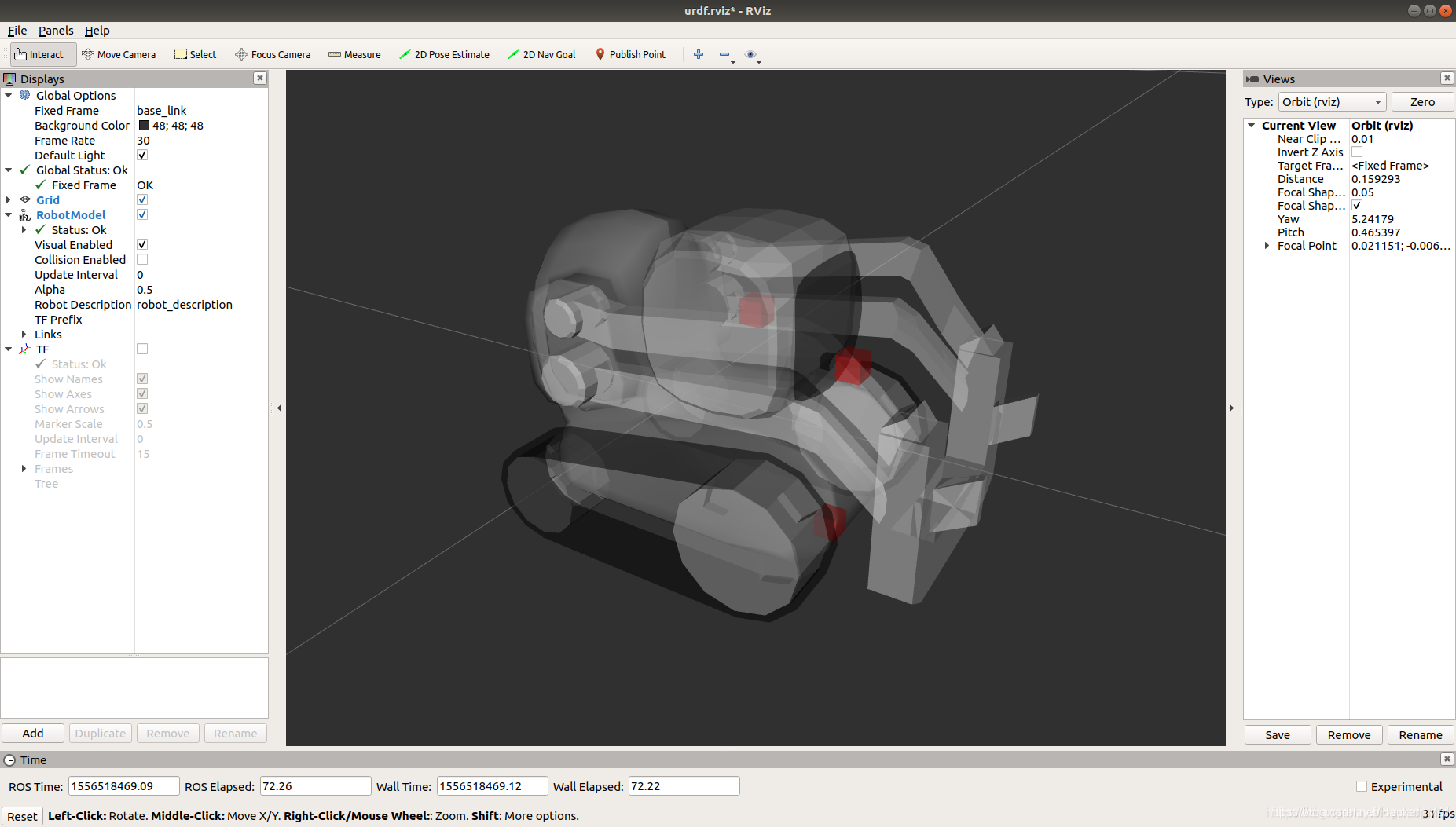
Task: Open the File menu
Action: (x=17, y=30)
